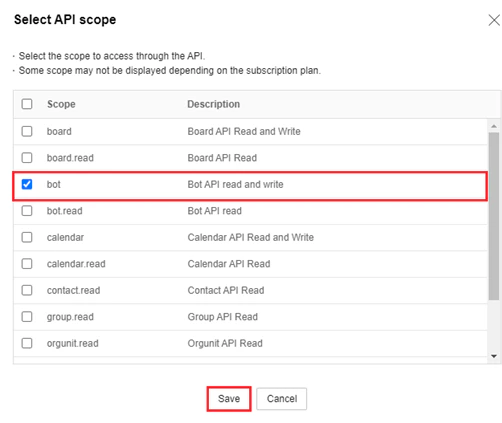Check the contact.read scope checkbox
Screen dimensions: 502x423
pos(27,290)
